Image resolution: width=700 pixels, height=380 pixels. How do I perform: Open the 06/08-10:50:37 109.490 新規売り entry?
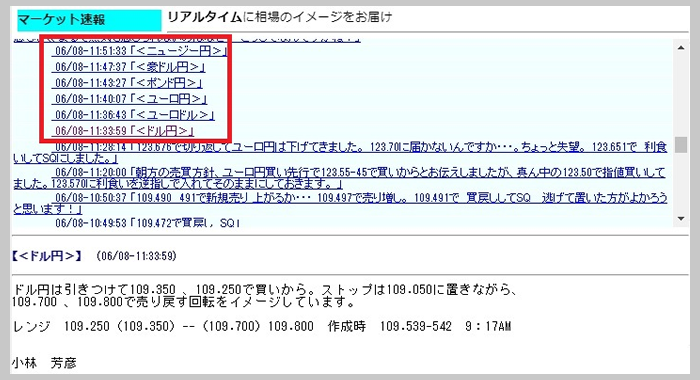coord(340,203)
